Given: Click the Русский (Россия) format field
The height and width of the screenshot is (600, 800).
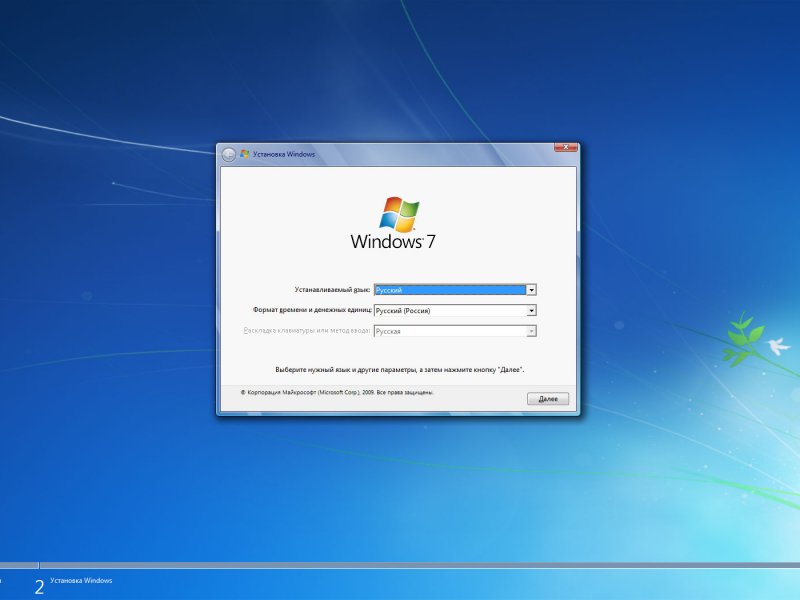Looking at the screenshot, I should click(455, 310).
